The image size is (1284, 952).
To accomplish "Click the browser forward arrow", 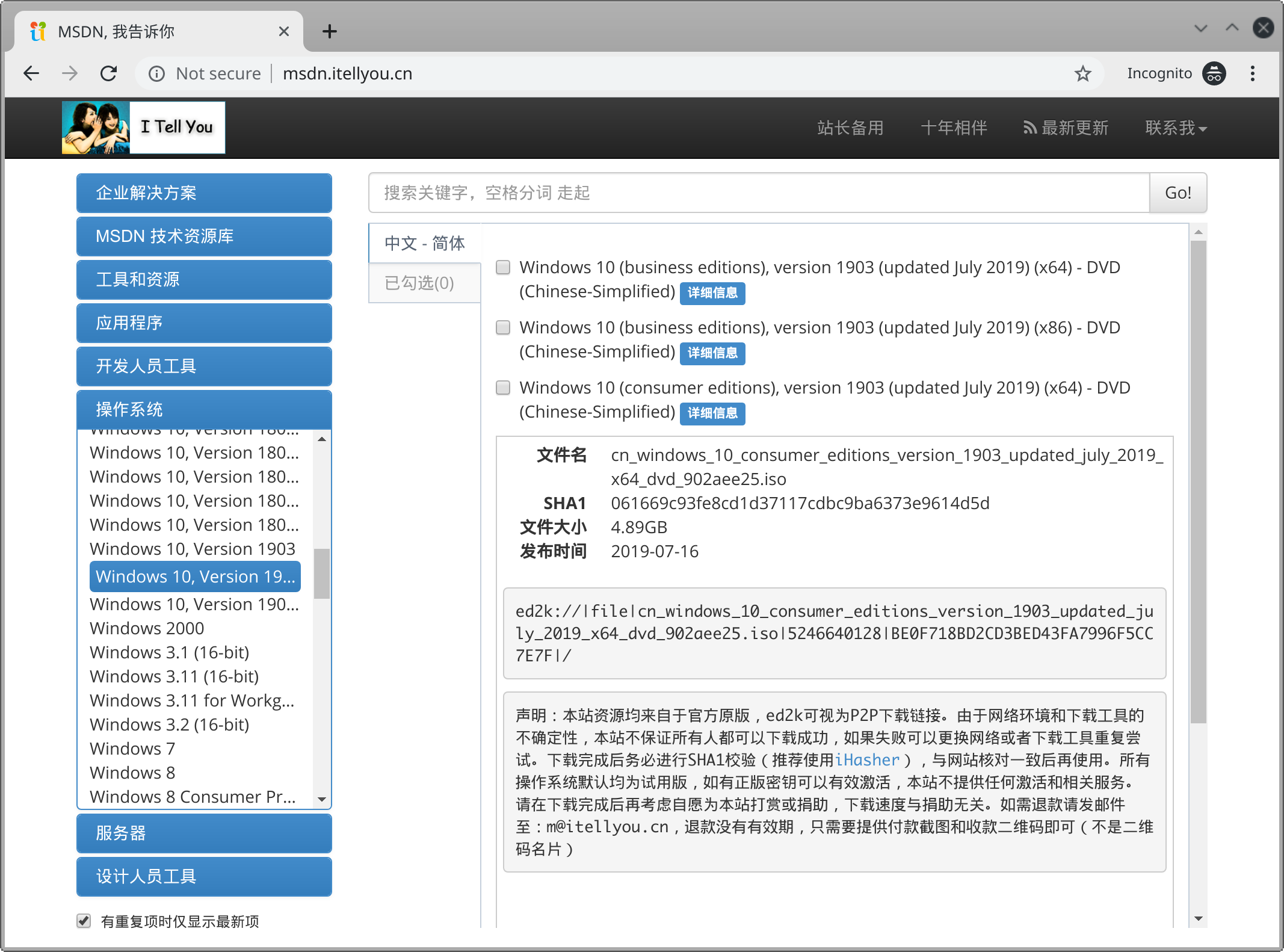I will (70, 73).
